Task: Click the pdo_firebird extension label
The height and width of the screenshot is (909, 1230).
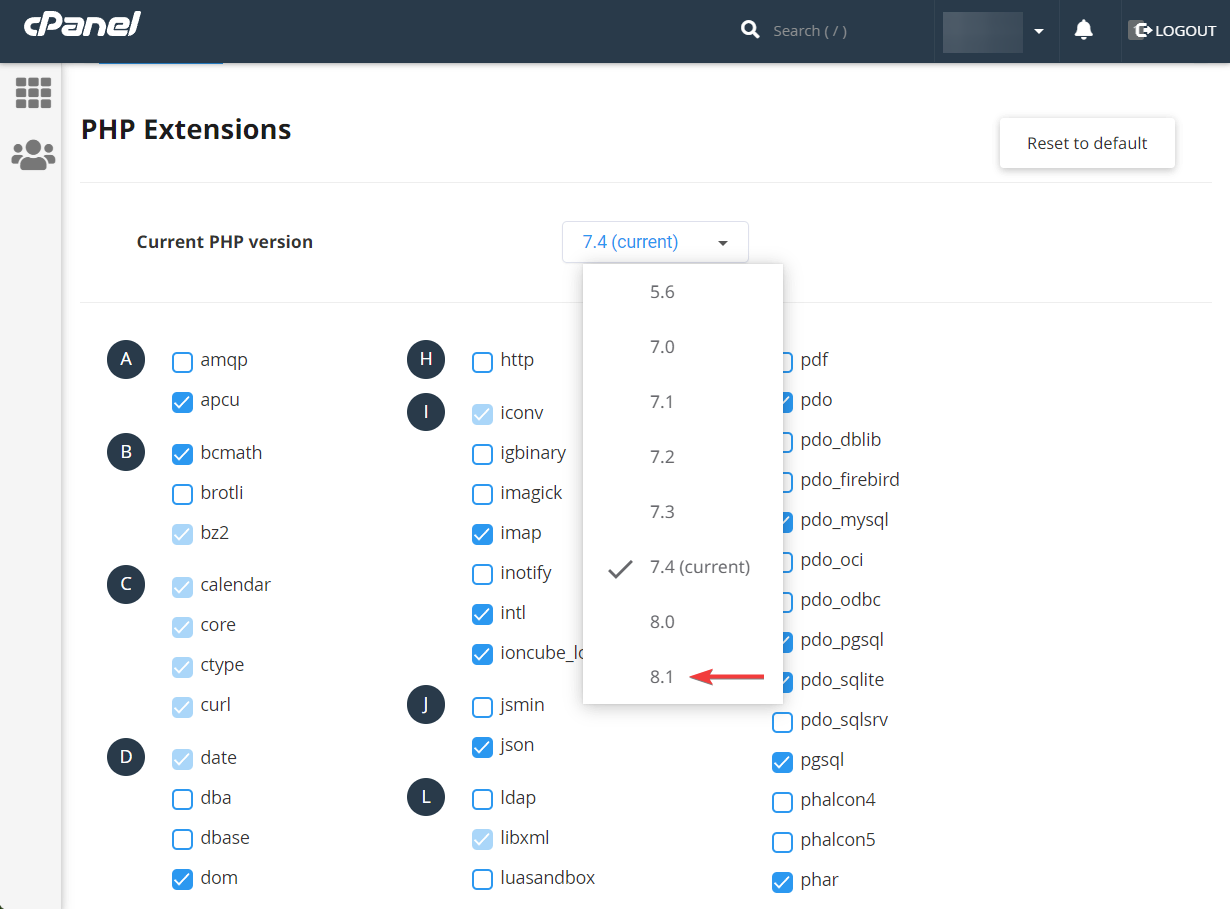Action: [x=850, y=480]
